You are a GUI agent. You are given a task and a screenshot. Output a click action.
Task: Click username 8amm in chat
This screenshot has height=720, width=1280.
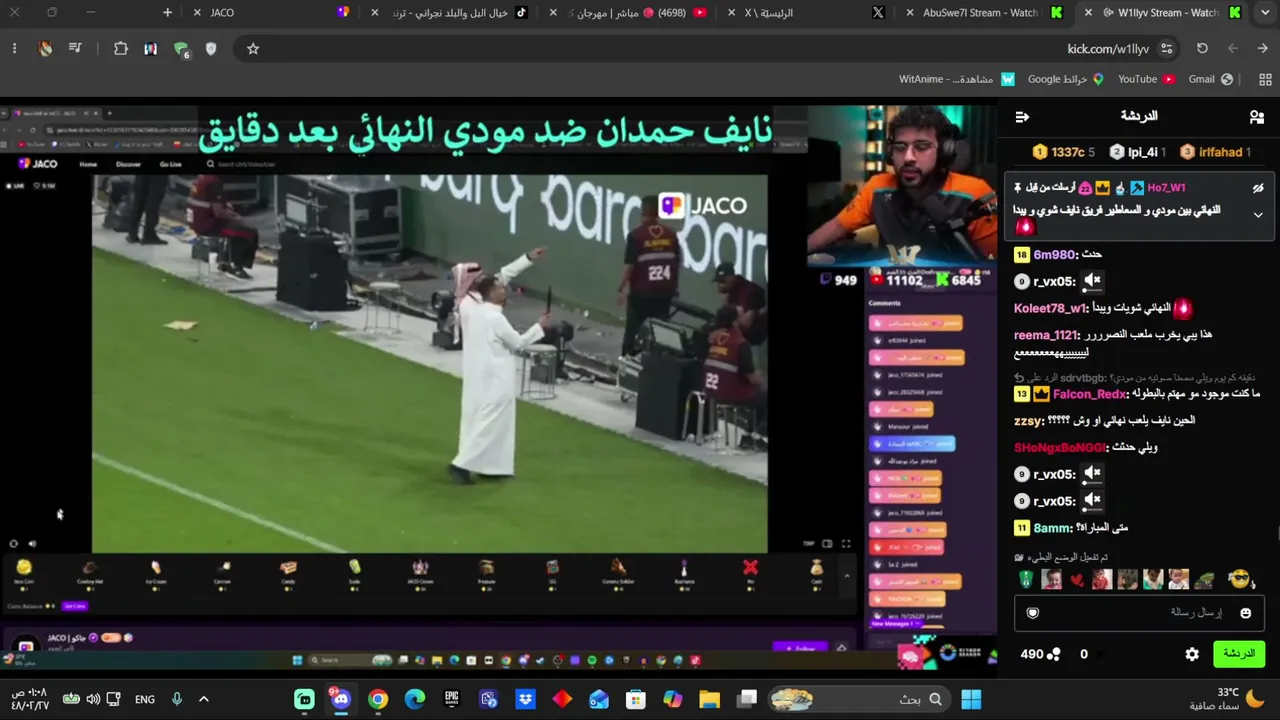pos(1052,528)
